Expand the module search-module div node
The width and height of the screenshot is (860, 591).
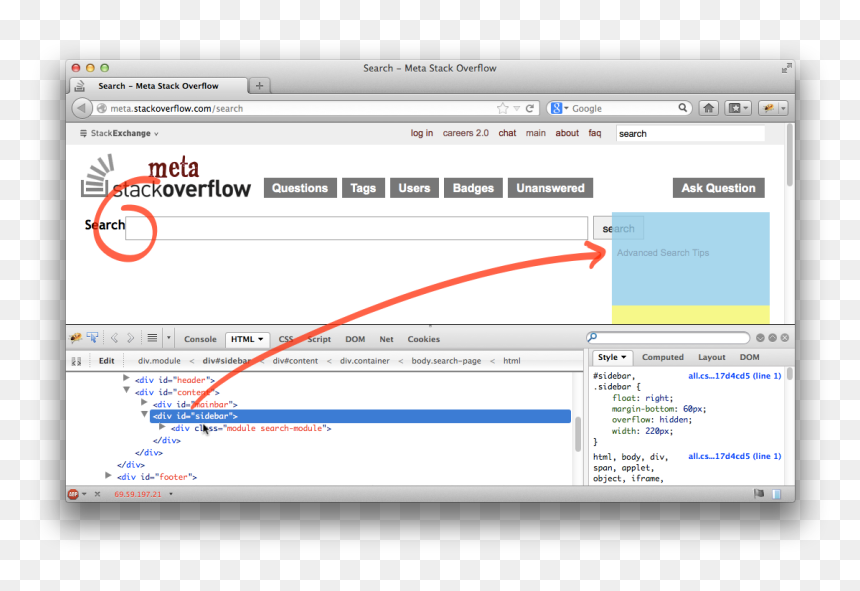(162, 427)
